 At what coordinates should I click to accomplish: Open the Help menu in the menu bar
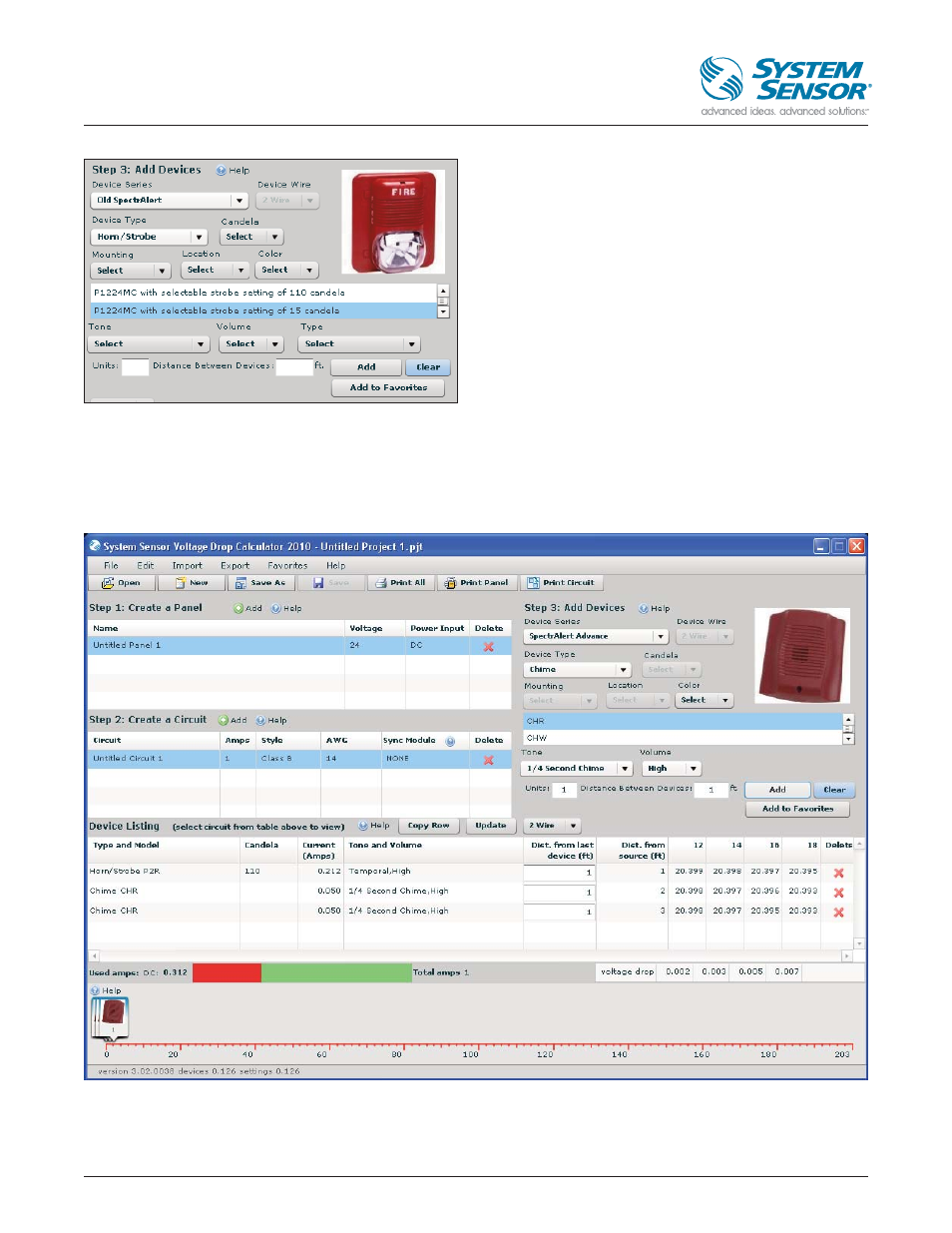click(x=336, y=565)
